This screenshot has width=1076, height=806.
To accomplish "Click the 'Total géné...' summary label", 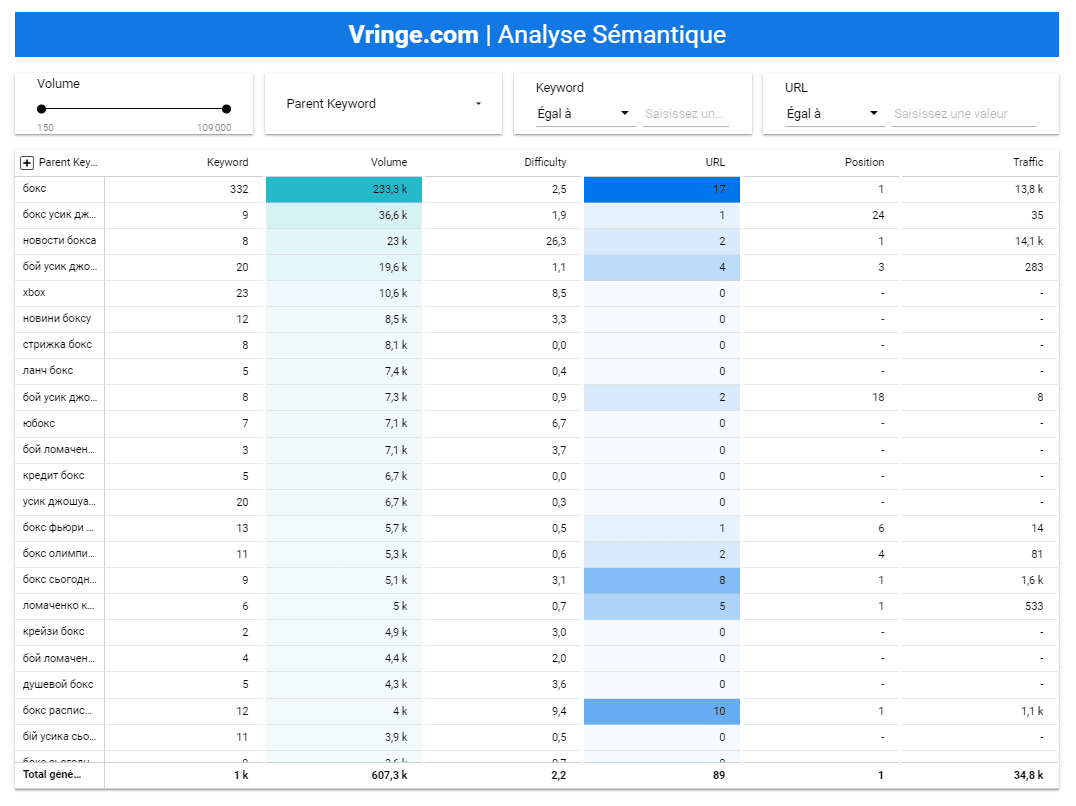I will pyautogui.click(x=51, y=774).
